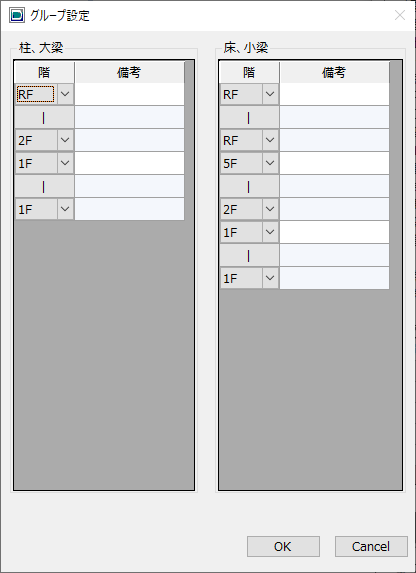This screenshot has width=416, height=573.
Task: Open upper 1F dropdown arrow in 柱、大梁 table
Action: coord(65,163)
